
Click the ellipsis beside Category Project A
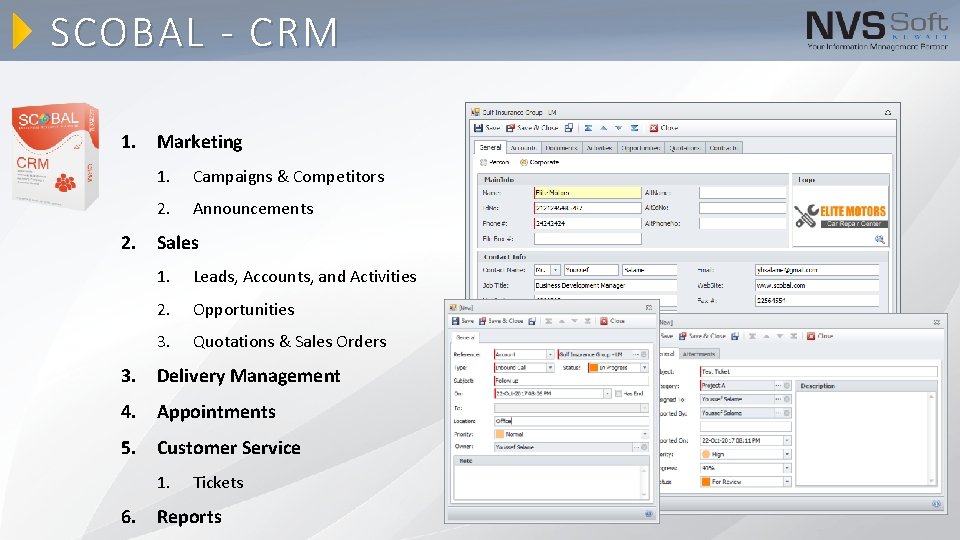(778, 386)
